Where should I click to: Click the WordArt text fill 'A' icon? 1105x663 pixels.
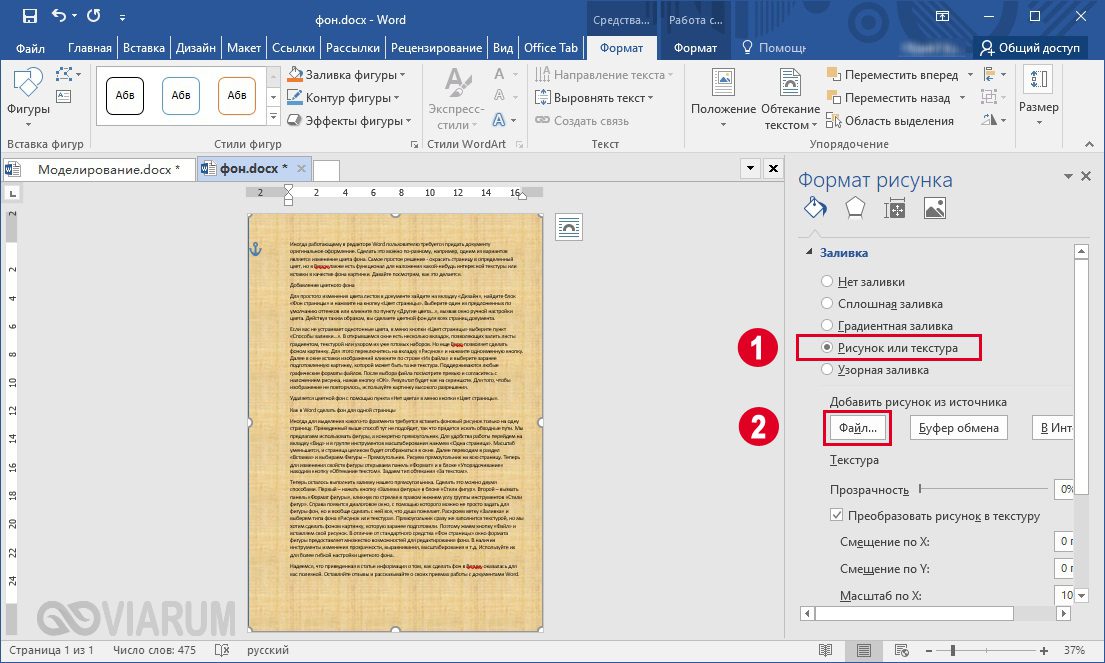(x=500, y=74)
